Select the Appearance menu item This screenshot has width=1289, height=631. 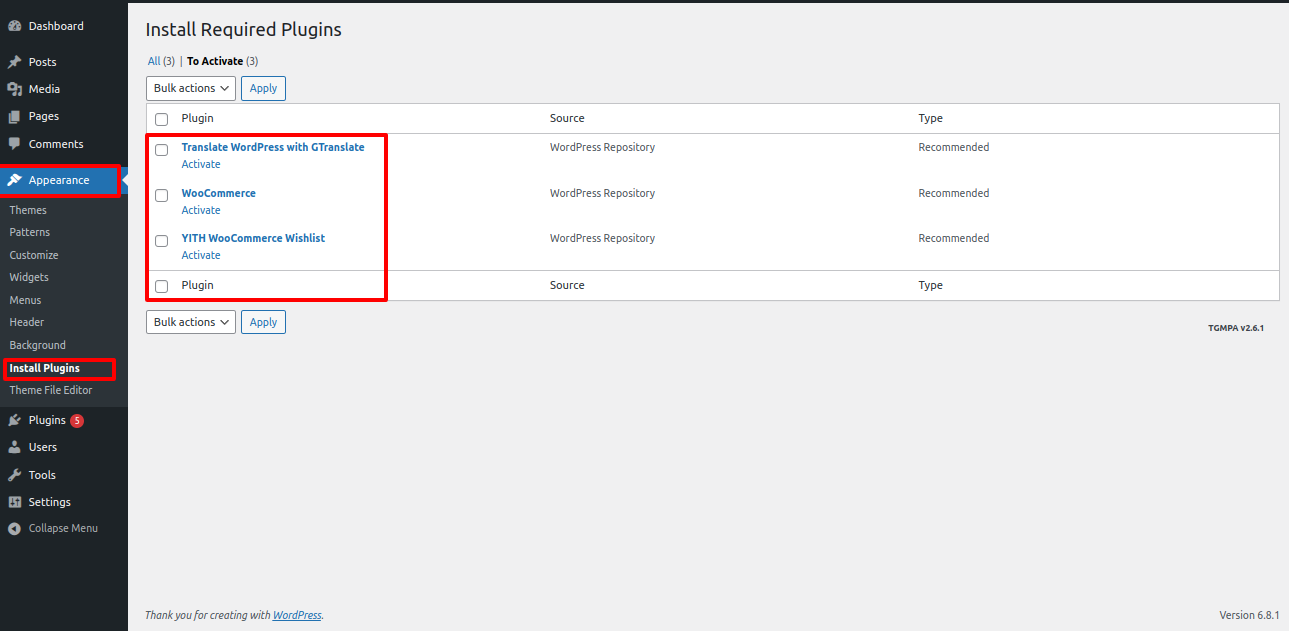click(x=60, y=180)
